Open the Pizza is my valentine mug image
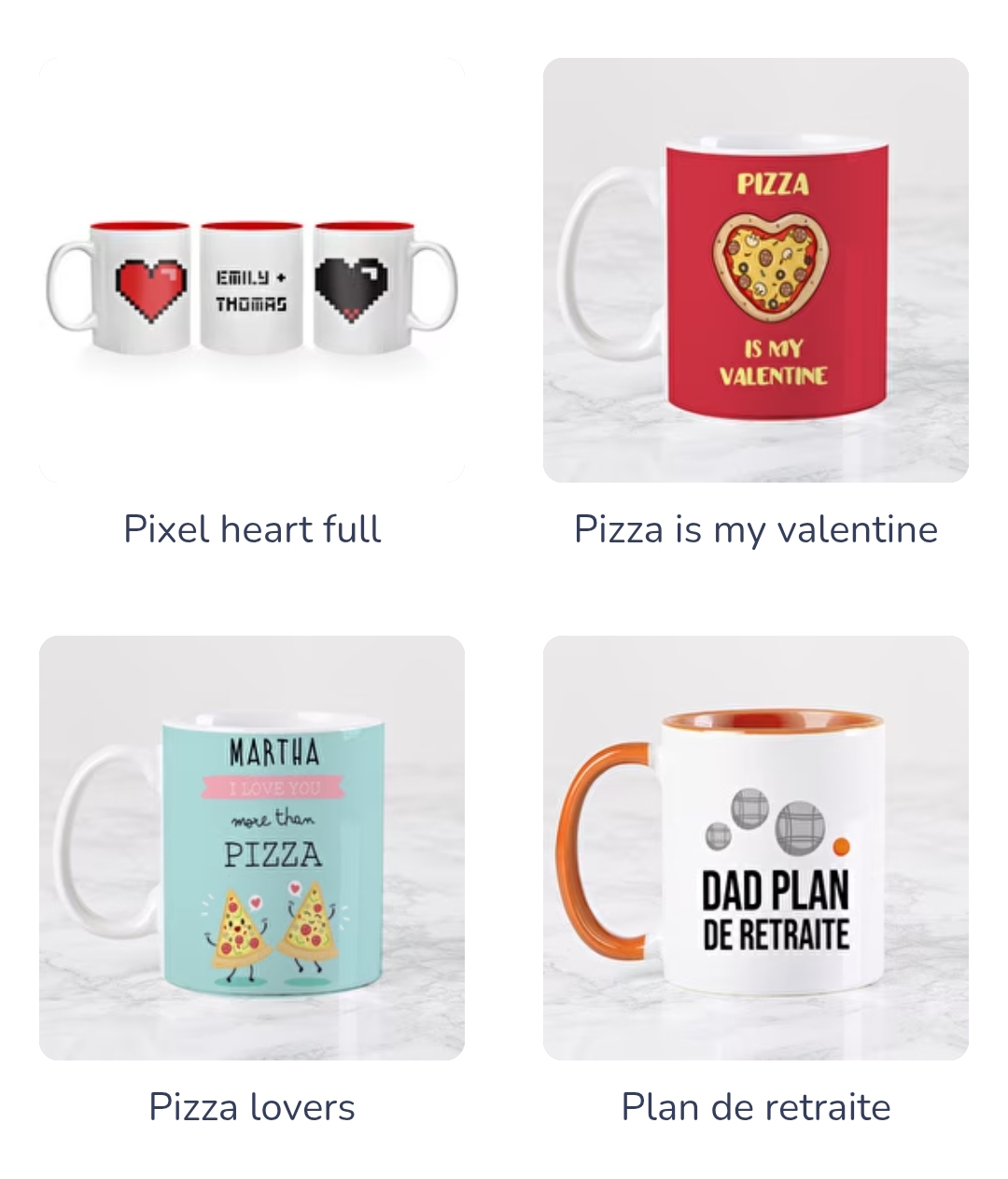Image resolution: width=1008 pixels, height=1179 pixels. point(756,270)
